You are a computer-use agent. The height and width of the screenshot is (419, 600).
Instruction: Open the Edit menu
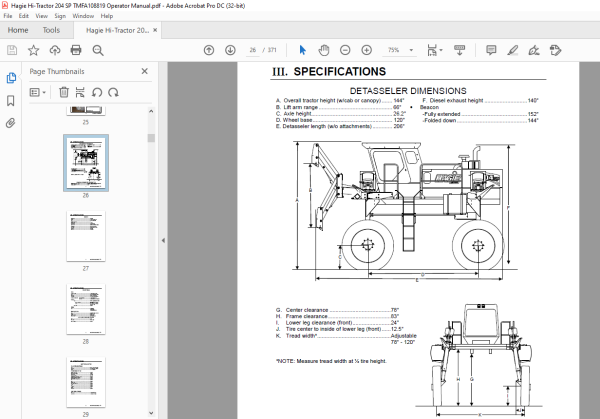(x=24, y=16)
